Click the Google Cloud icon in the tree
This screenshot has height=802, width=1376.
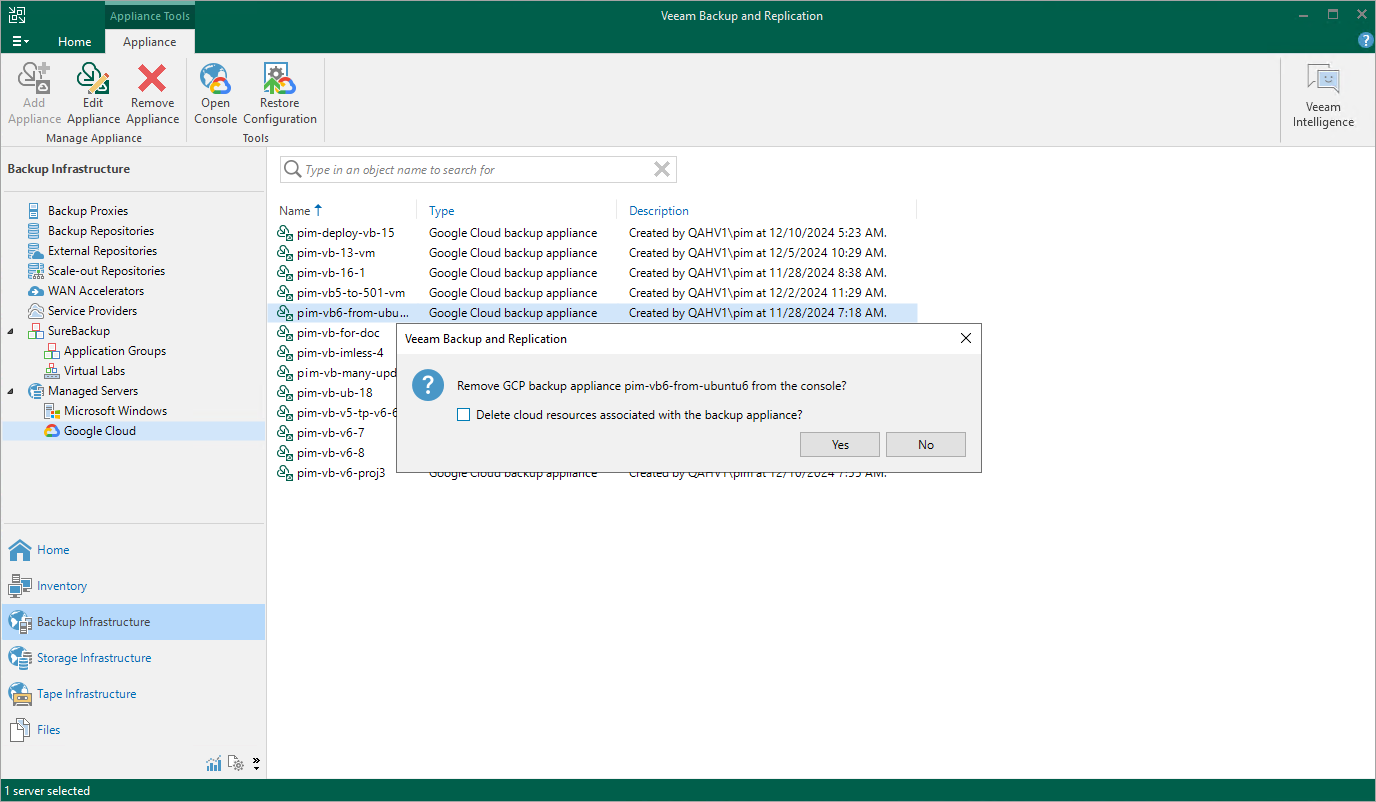point(52,431)
